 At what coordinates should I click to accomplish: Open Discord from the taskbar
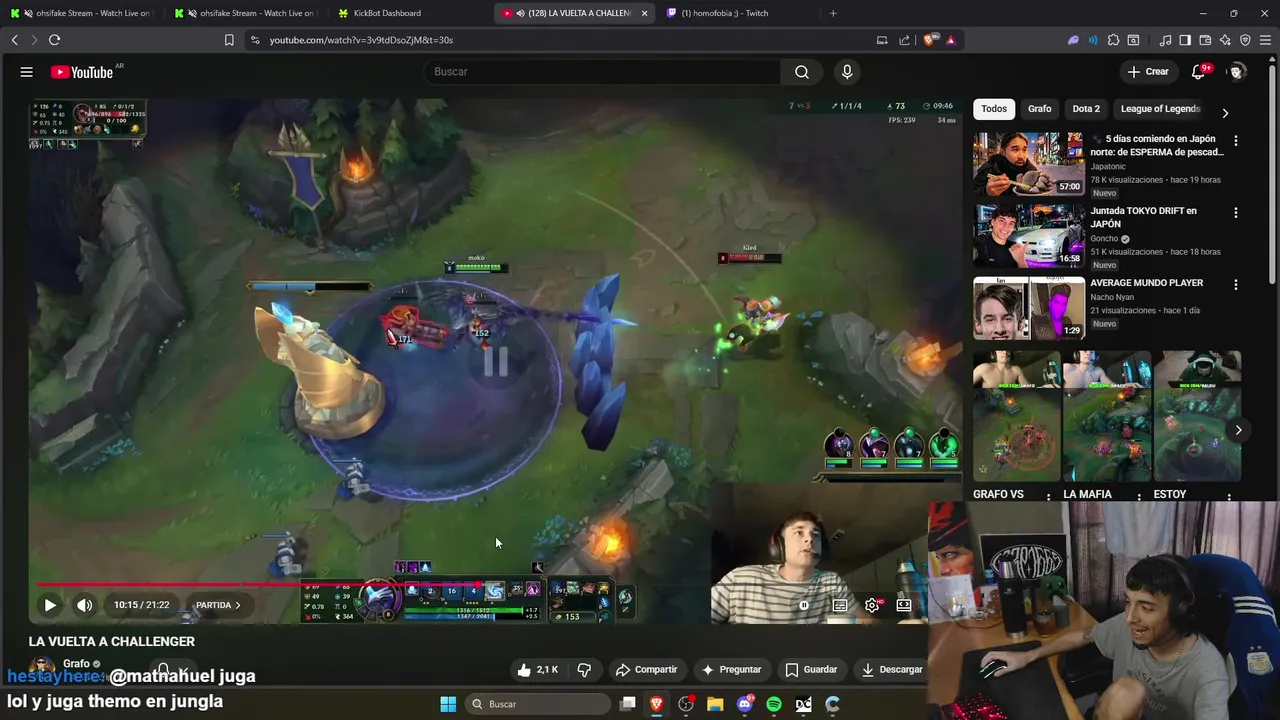[745, 704]
